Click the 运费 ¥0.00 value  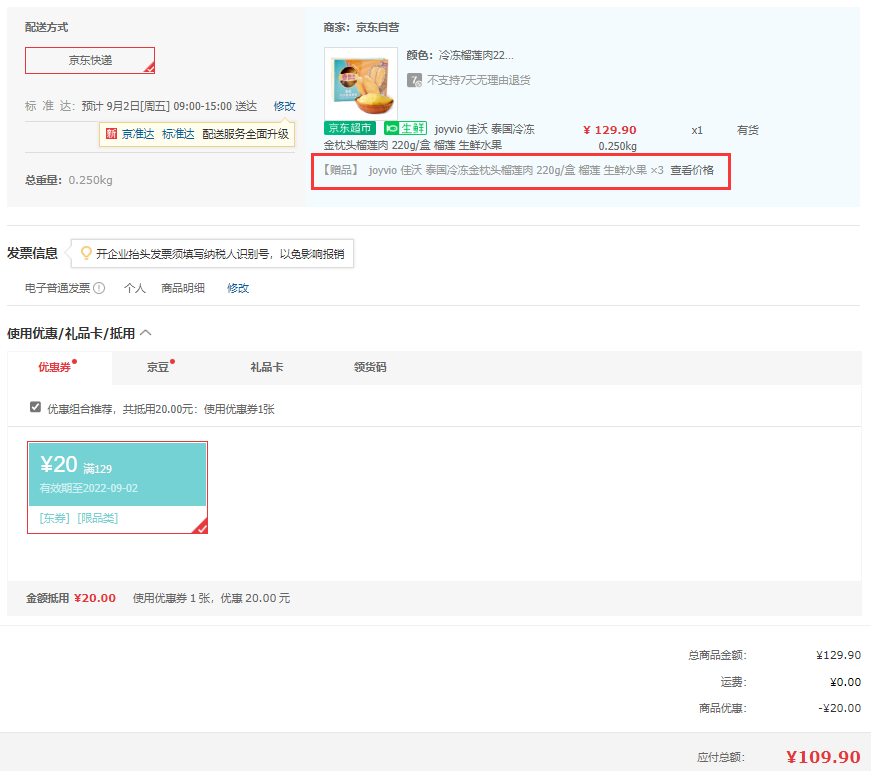pos(845,682)
